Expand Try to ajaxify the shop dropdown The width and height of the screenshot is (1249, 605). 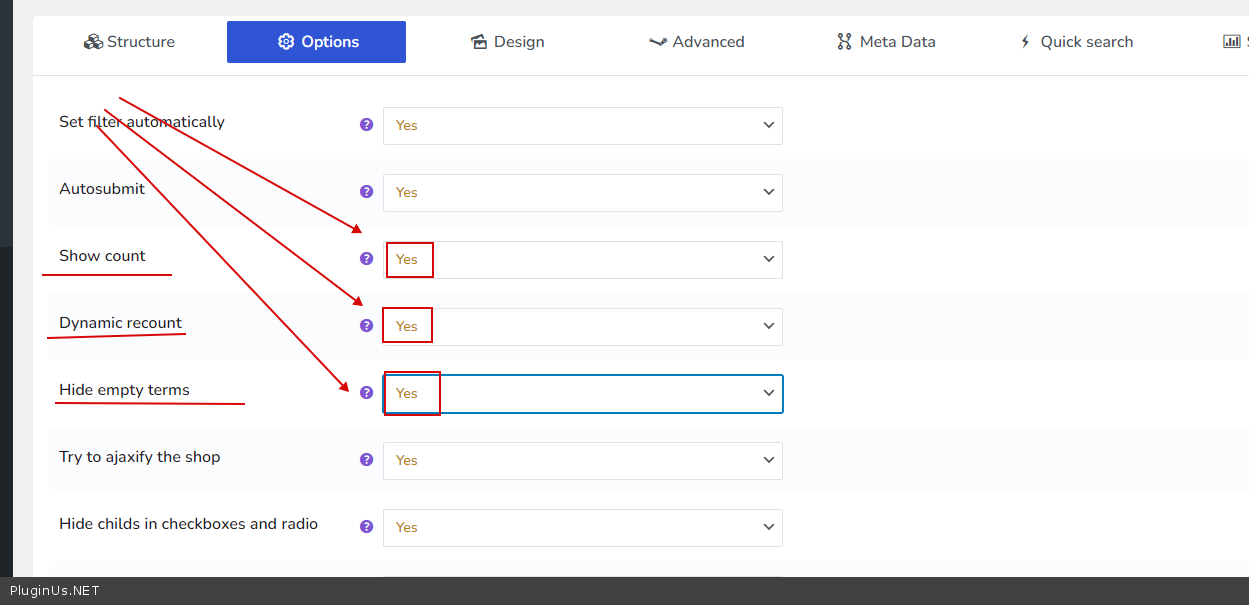tap(582, 461)
